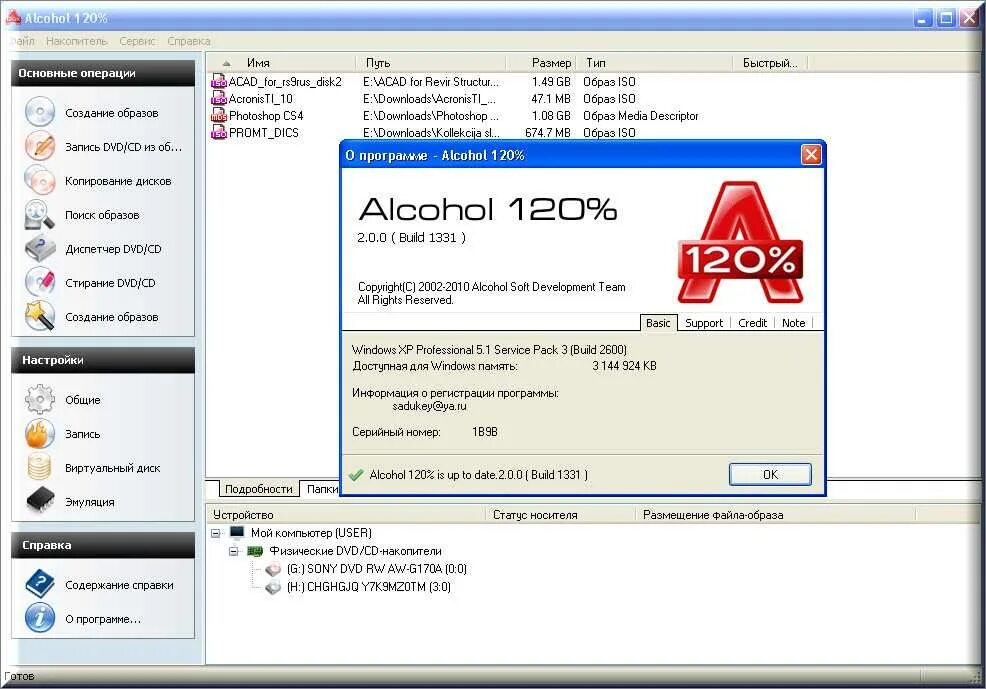Click Виртуальный диск settings link
Screen dimensions: 986x689
[113, 468]
